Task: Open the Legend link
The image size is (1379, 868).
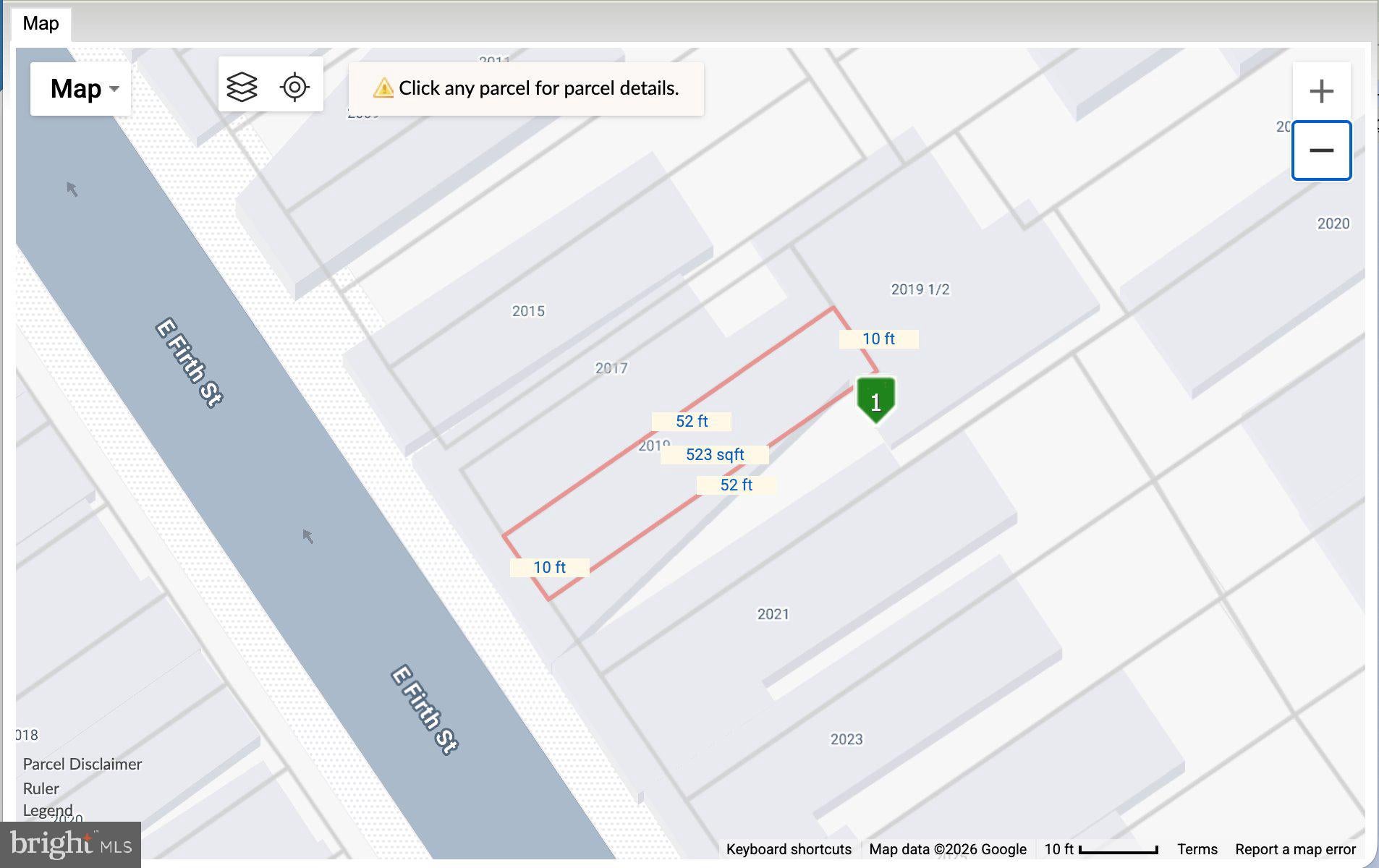Action: (x=48, y=810)
